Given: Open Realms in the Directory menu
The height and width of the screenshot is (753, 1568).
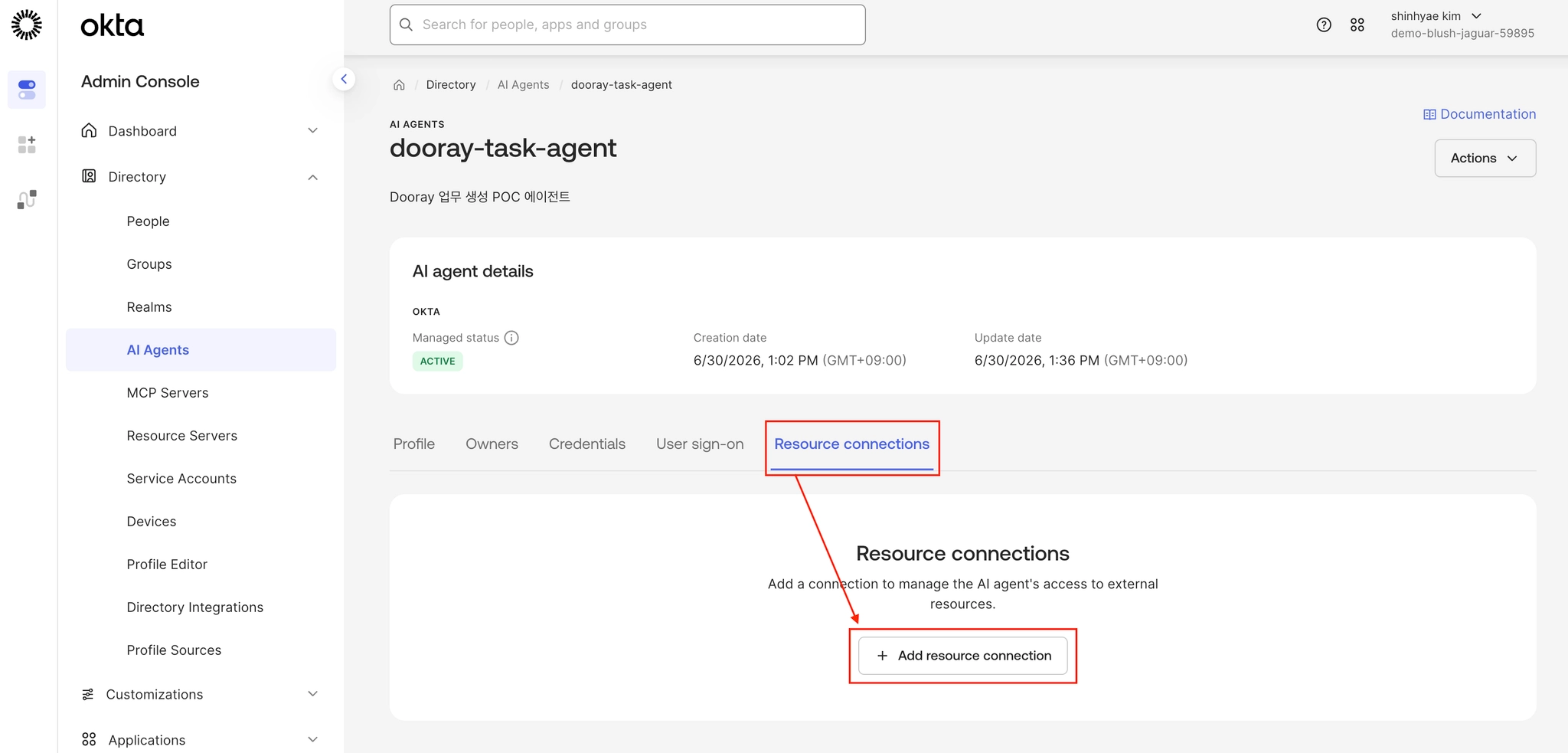Looking at the screenshot, I should pos(201,307).
